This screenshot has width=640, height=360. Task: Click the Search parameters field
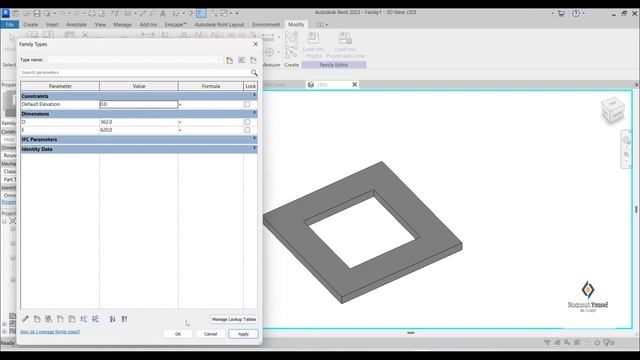click(x=135, y=73)
